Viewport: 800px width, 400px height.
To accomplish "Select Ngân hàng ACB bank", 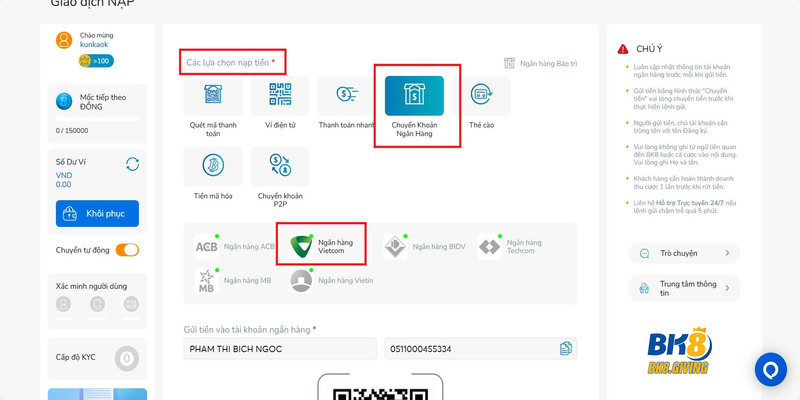I will (234, 247).
